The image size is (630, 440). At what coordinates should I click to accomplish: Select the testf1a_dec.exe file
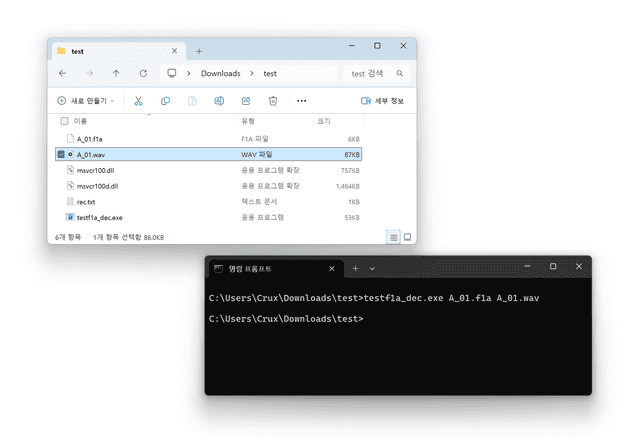click(x=99, y=217)
